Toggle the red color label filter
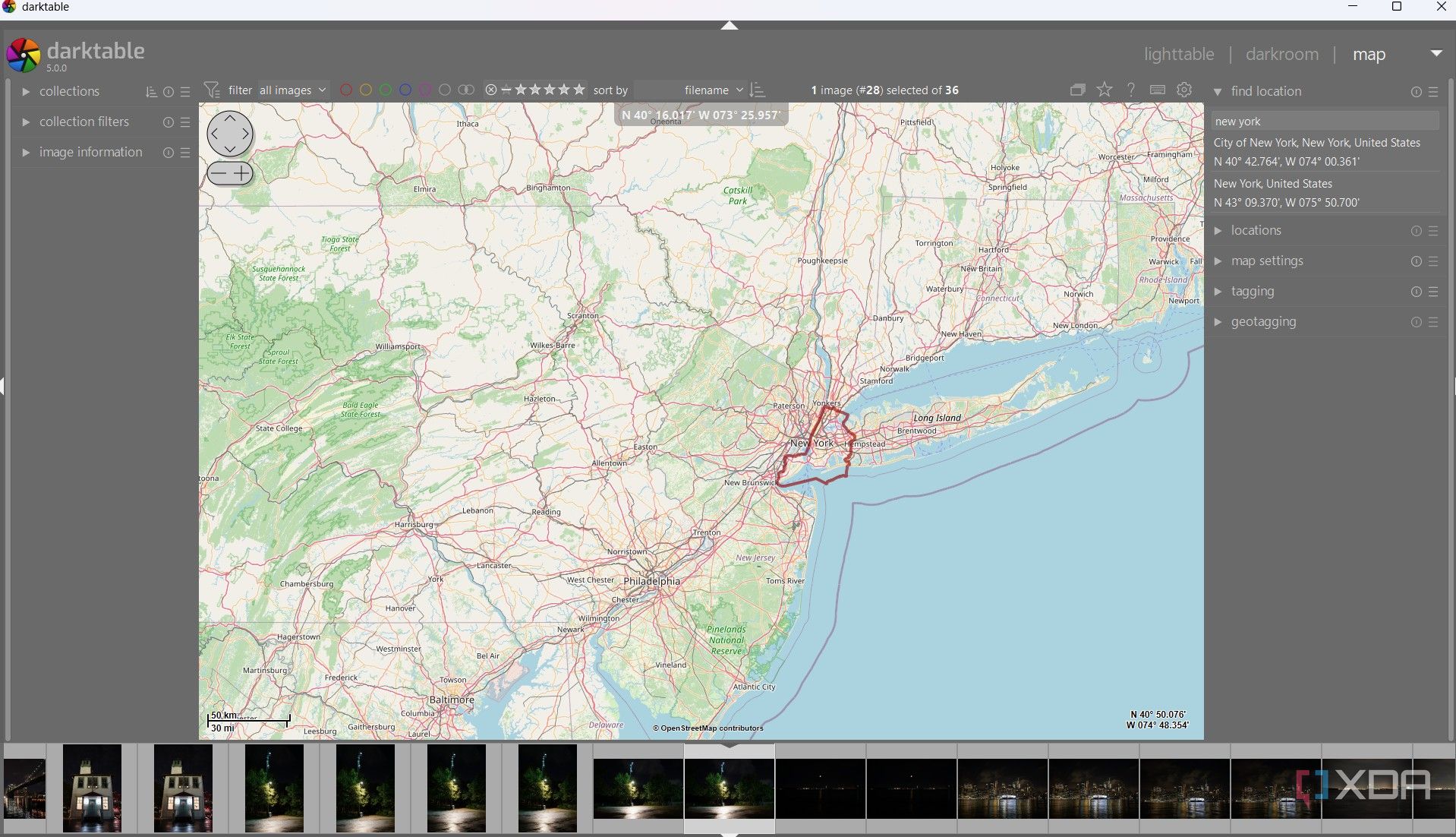This screenshot has height=837, width=1456. pos(346,90)
